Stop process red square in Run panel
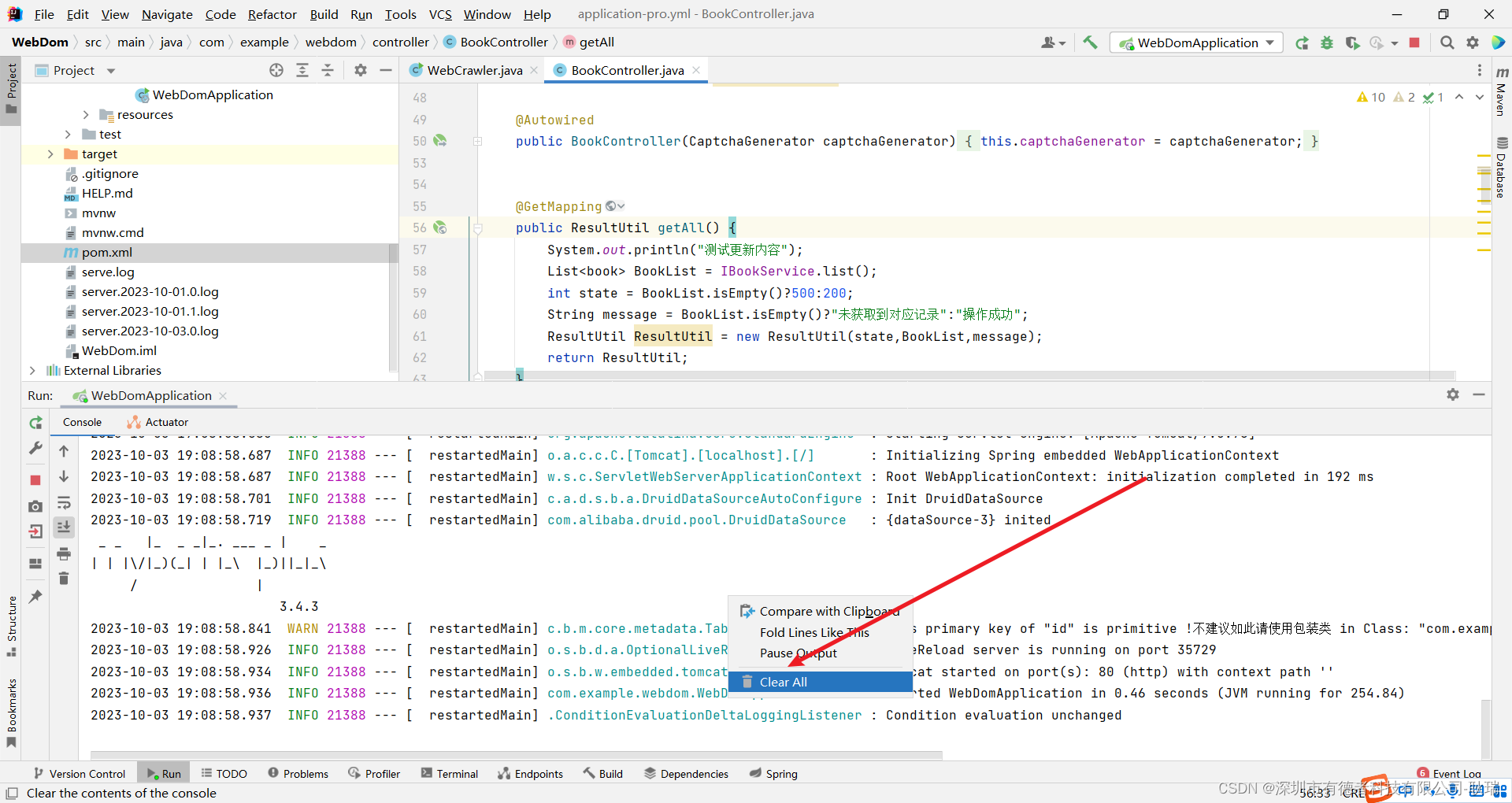Viewport: 1512px width, 803px height. click(x=35, y=479)
